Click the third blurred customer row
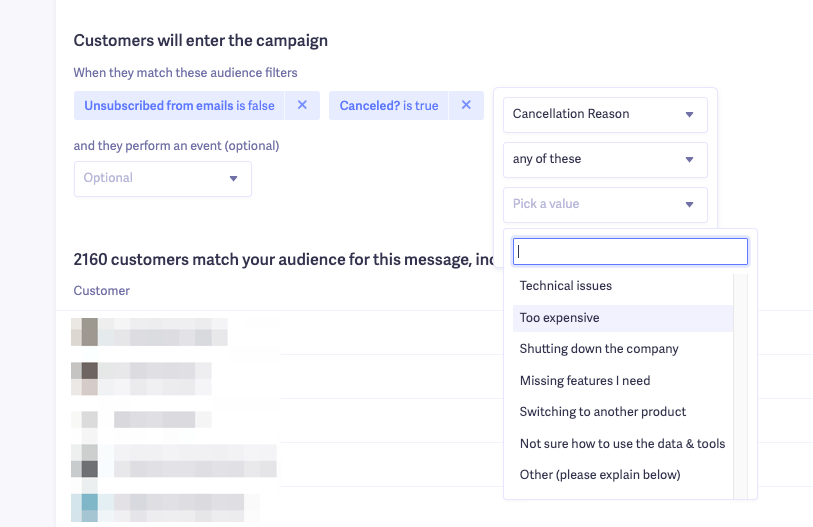The image size is (813, 527). (150, 420)
